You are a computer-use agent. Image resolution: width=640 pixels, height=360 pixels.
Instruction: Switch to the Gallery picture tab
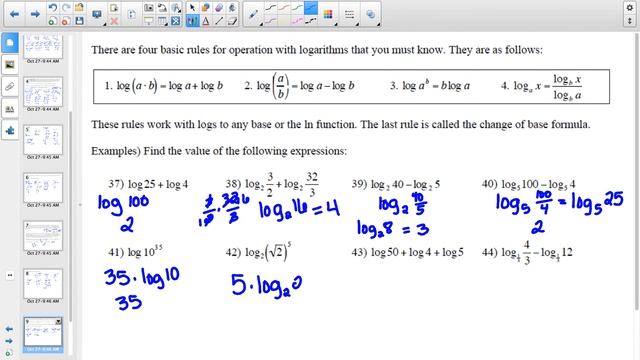10,64
